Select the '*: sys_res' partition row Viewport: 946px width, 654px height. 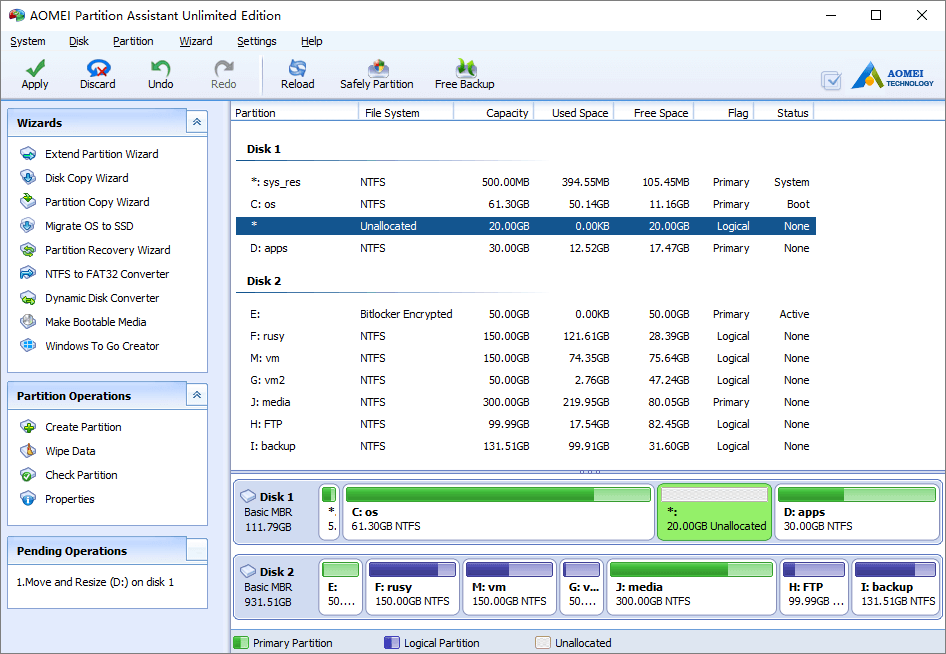pyautogui.click(x=525, y=182)
